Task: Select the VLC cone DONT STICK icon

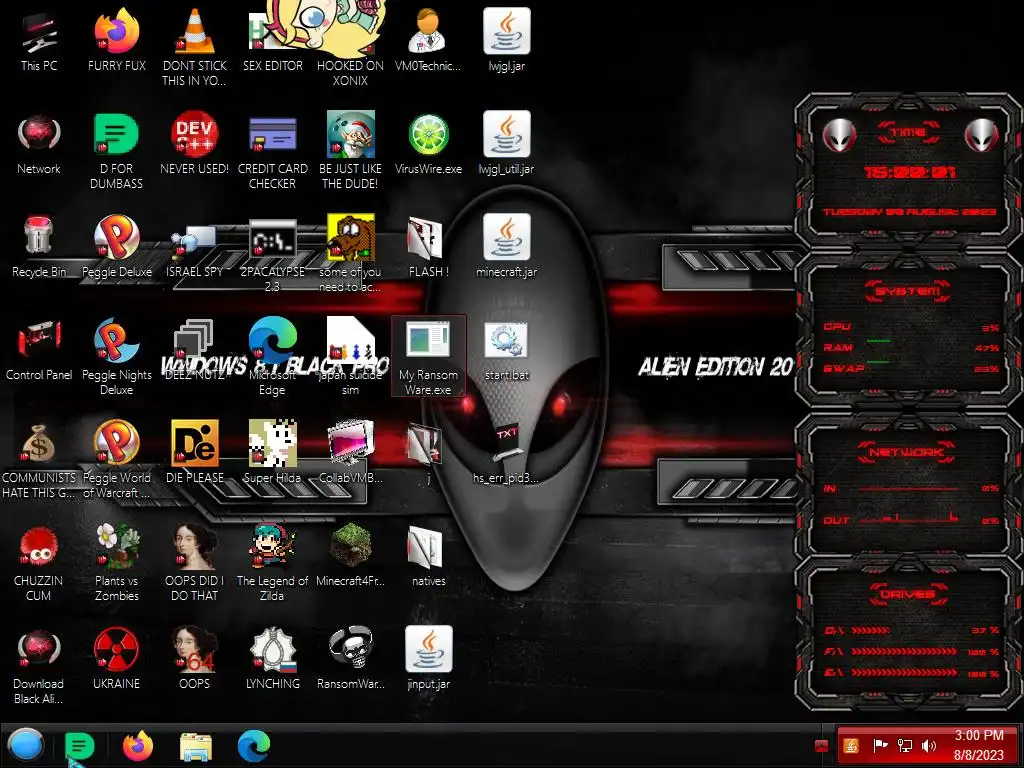Action: click(x=194, y=48)
